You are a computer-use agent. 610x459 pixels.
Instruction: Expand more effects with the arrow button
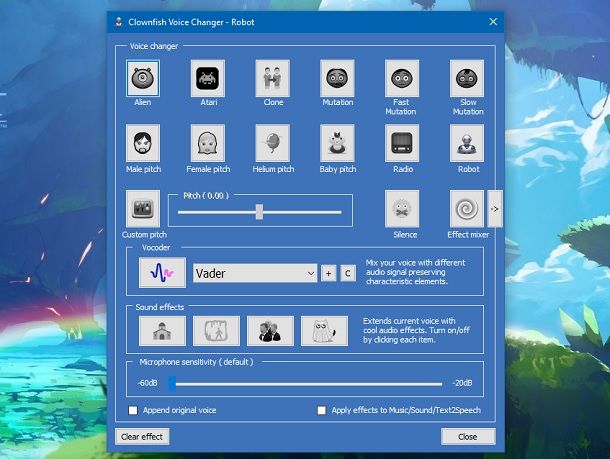coord(494,208)
